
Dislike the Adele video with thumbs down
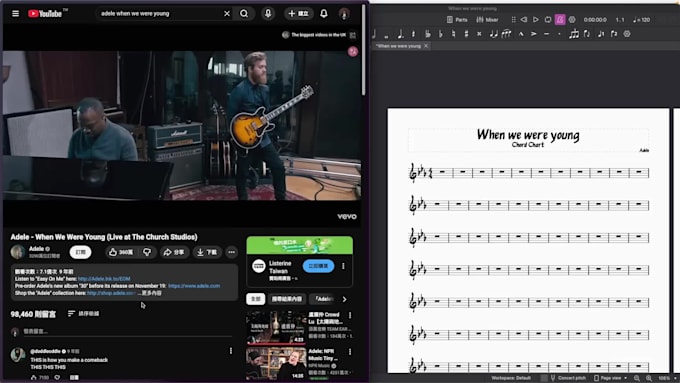pyautogui.click(x=147, y=252)
